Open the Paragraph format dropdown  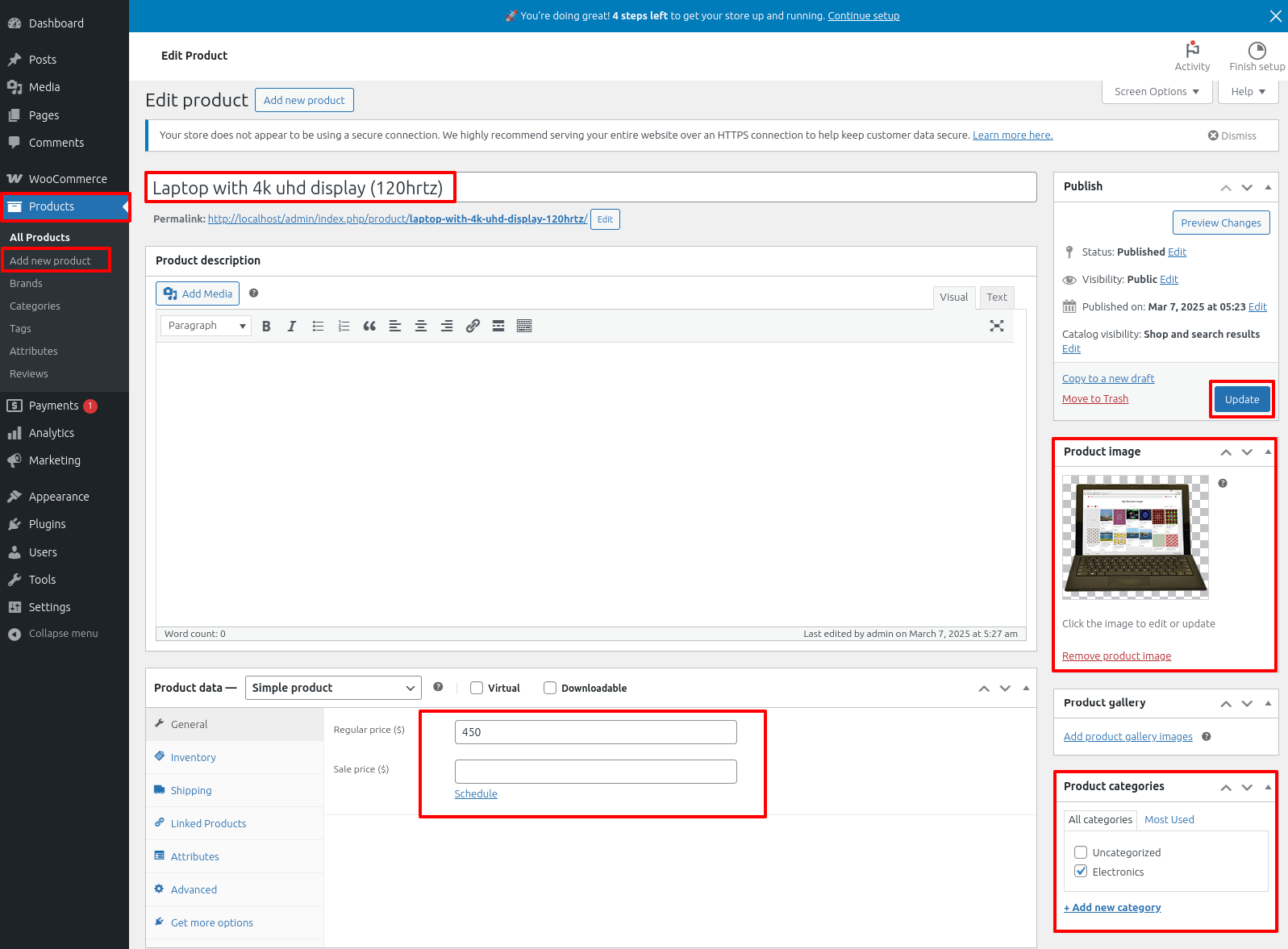point(206,326)
